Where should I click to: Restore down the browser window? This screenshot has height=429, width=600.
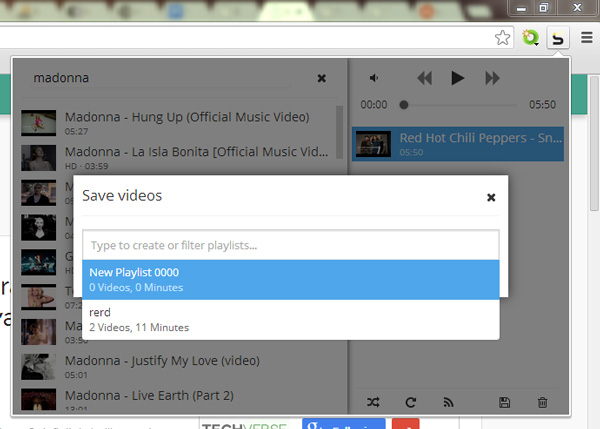(x=543, y=8)
